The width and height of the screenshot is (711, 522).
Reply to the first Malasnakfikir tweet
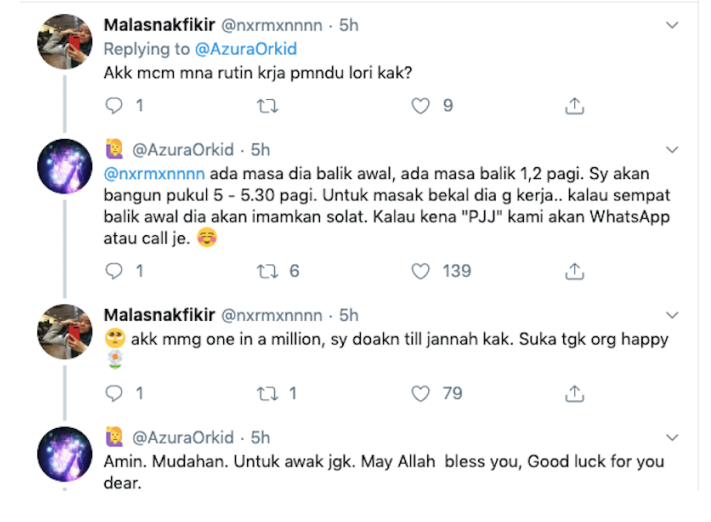(114, 106)
